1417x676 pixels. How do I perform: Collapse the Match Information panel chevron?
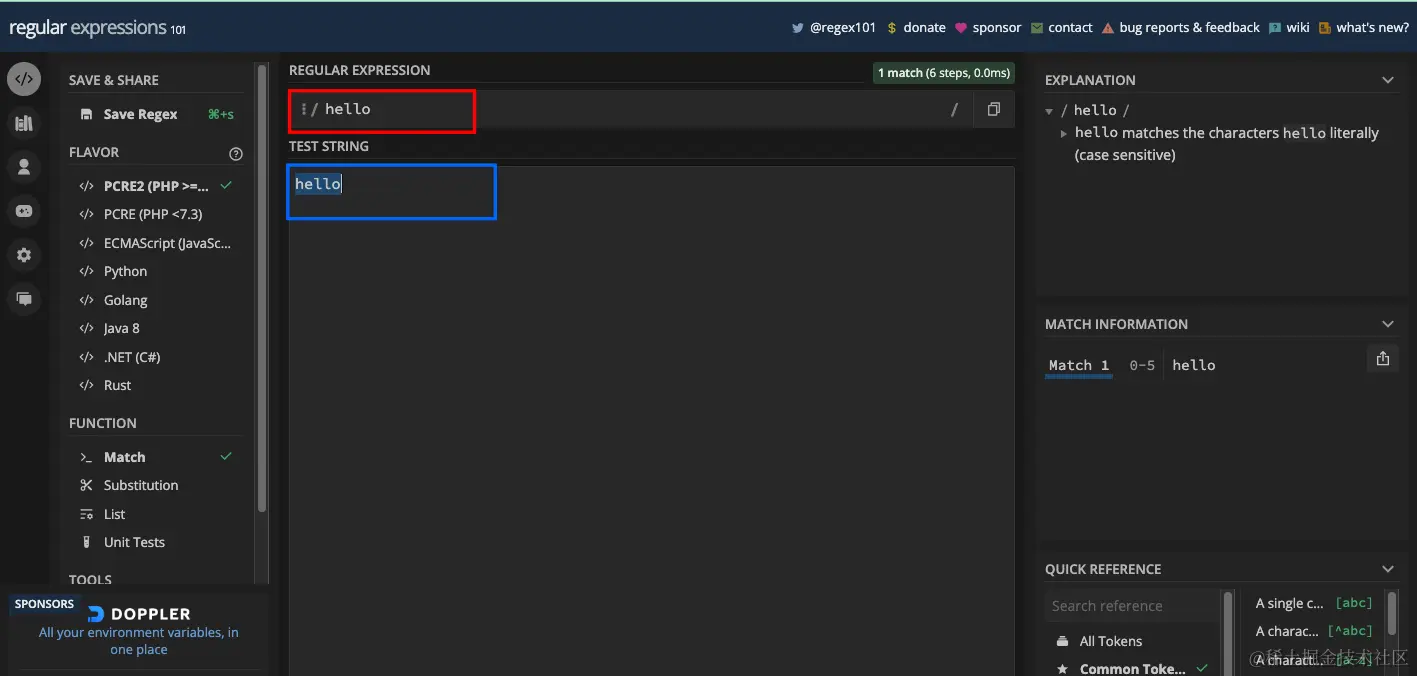1387,324
